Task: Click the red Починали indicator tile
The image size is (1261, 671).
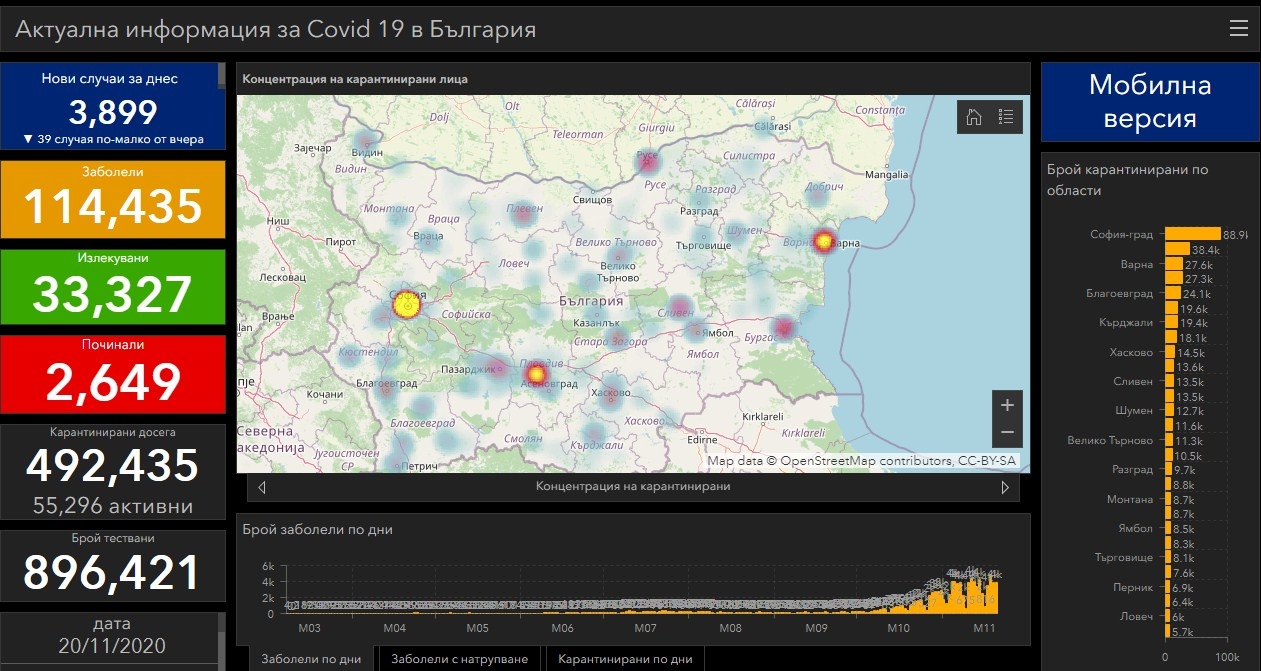Action: click(112, 374)
